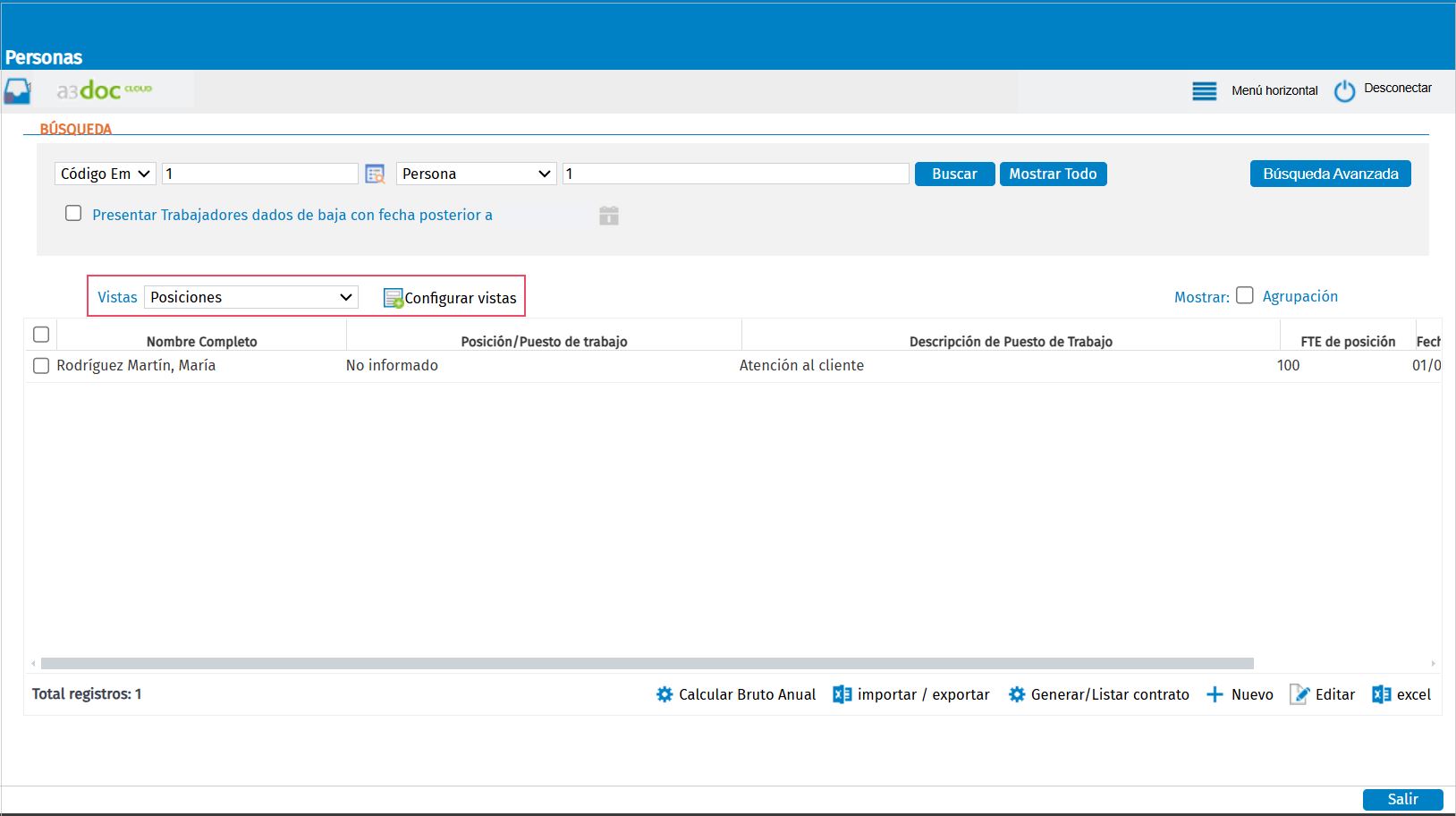Click the No informado cell

(x=392, y=365)
